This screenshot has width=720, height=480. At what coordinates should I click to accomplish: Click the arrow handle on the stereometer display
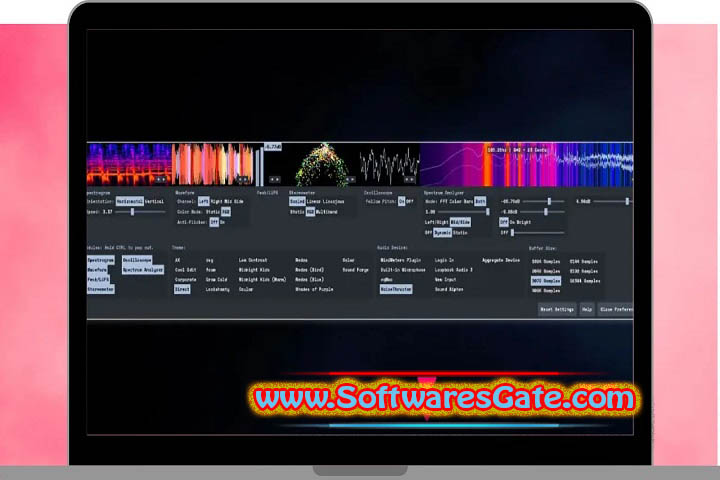(x=350, y=180)
